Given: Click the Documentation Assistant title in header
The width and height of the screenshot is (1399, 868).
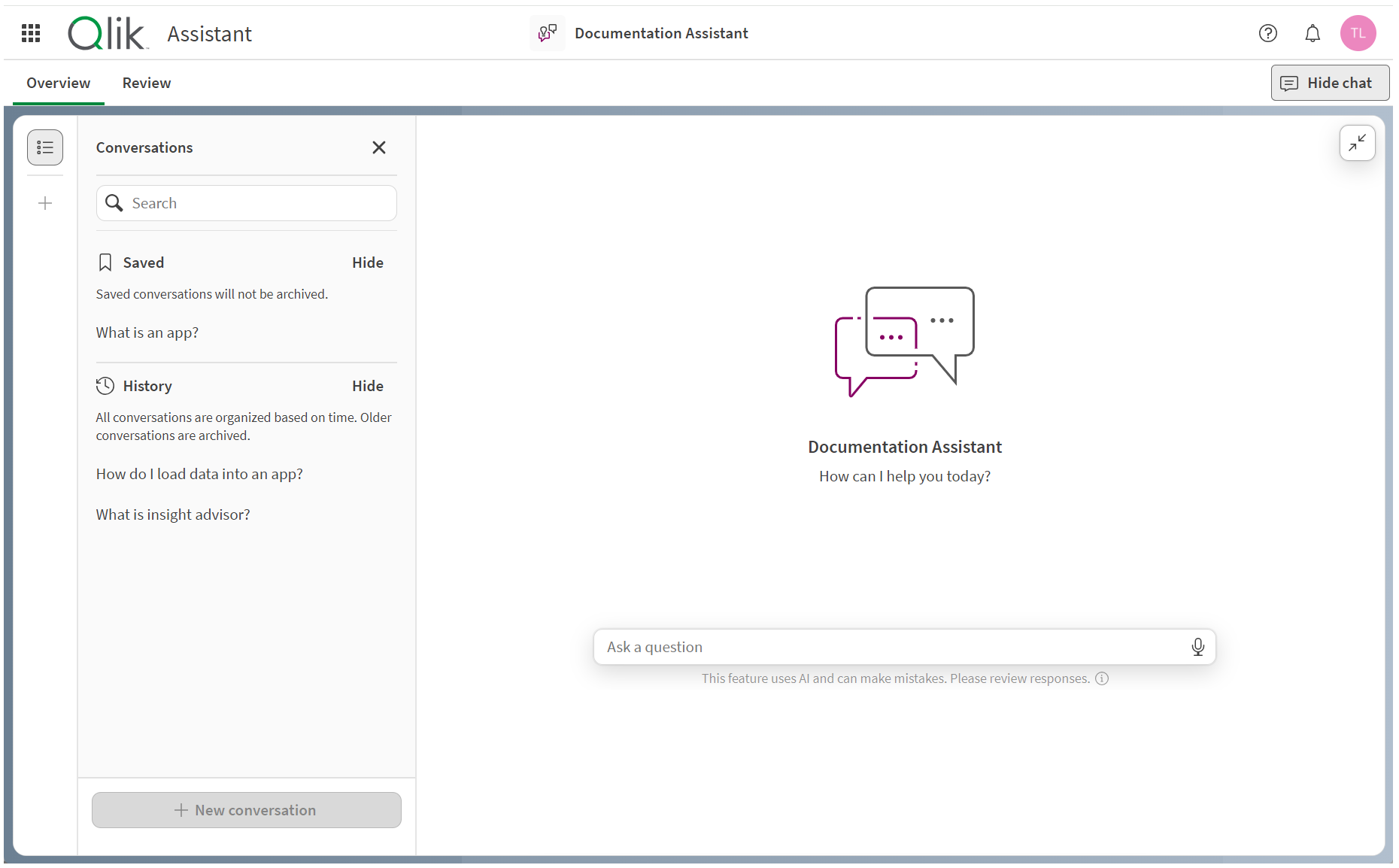Looking at the screenshot, I should click(661, 33).
